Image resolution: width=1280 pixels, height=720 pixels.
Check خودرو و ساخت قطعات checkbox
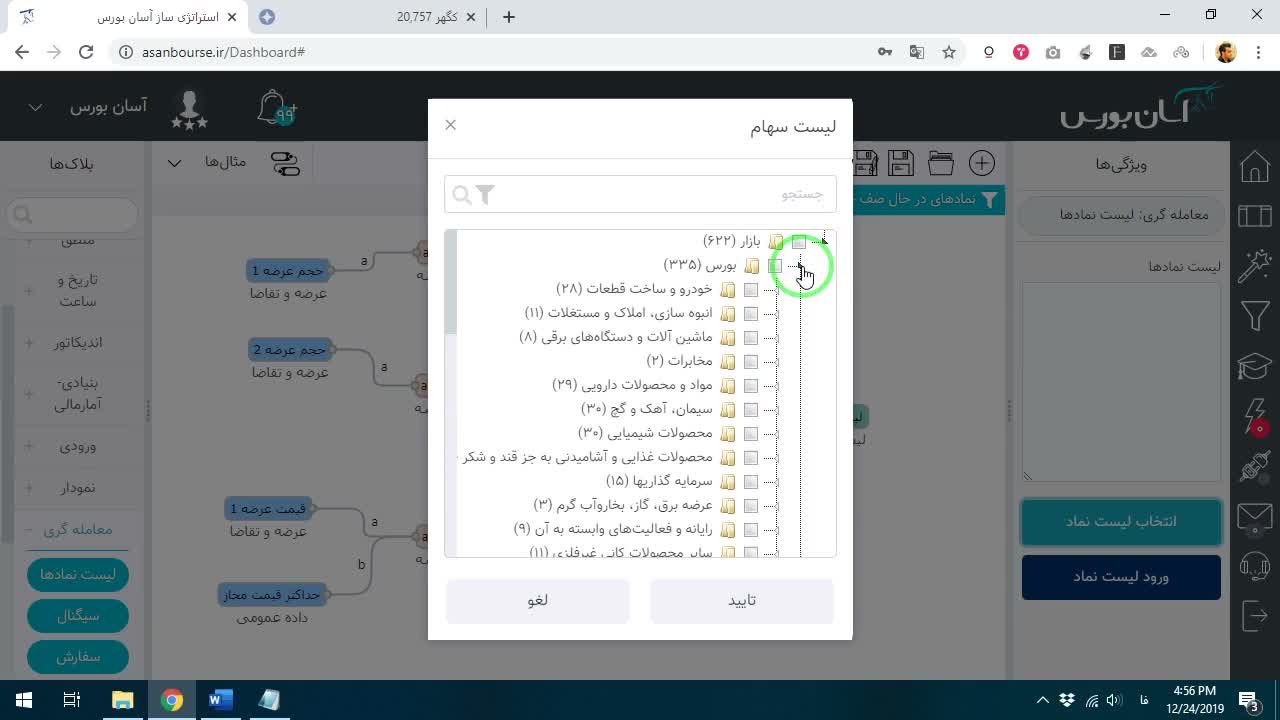(751, 290)
